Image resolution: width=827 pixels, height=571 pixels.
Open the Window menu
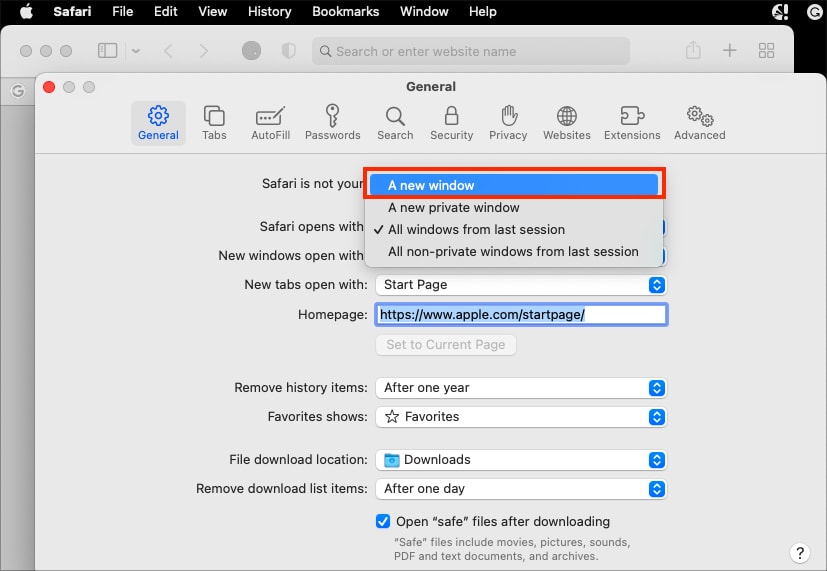424,12
